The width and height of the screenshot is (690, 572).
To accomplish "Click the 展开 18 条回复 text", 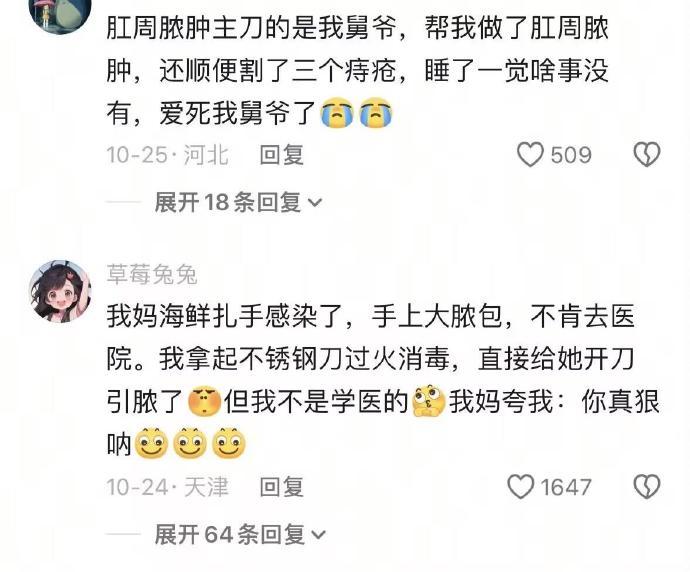I will (228, 203).
